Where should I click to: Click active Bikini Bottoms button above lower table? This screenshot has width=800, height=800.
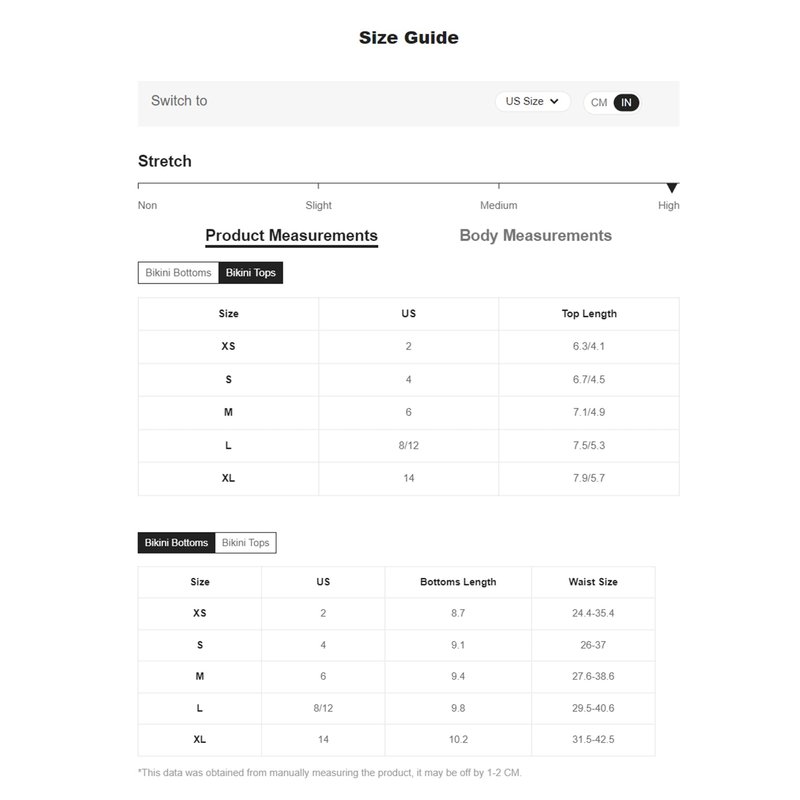point(176,542)
